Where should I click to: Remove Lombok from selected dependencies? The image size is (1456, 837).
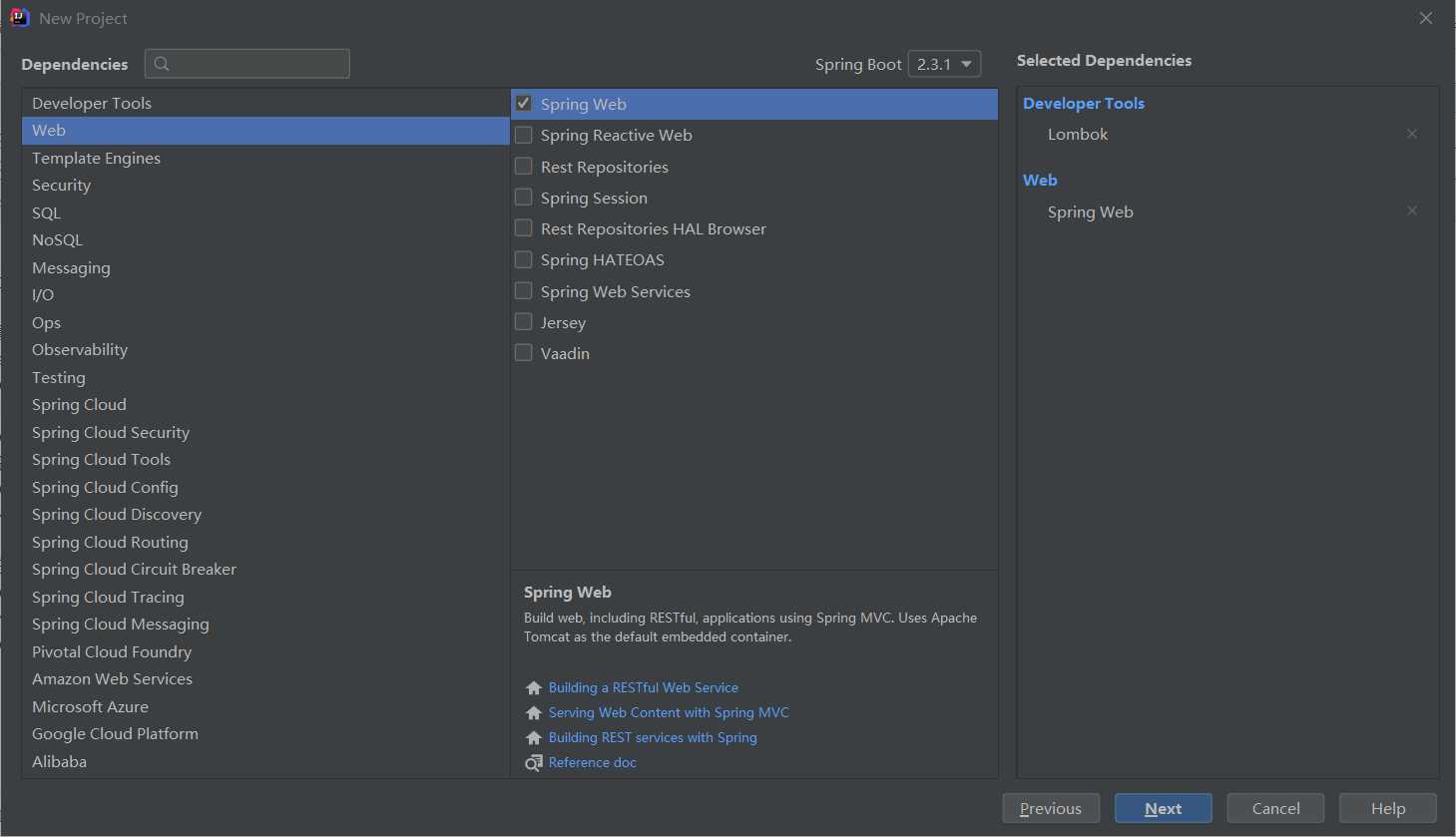coord(1412,134)
